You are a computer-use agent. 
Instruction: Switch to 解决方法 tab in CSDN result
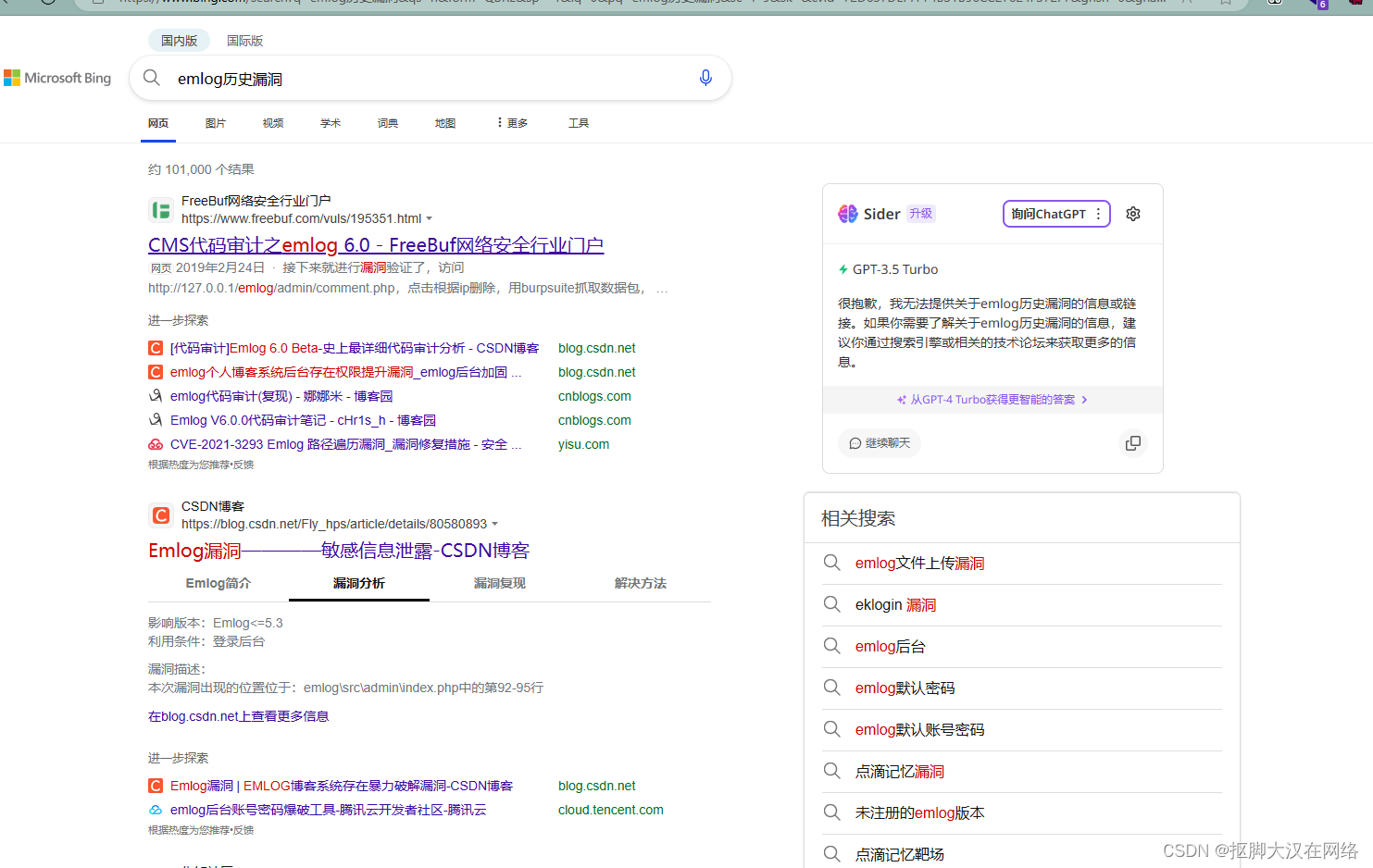coord(641,583)
